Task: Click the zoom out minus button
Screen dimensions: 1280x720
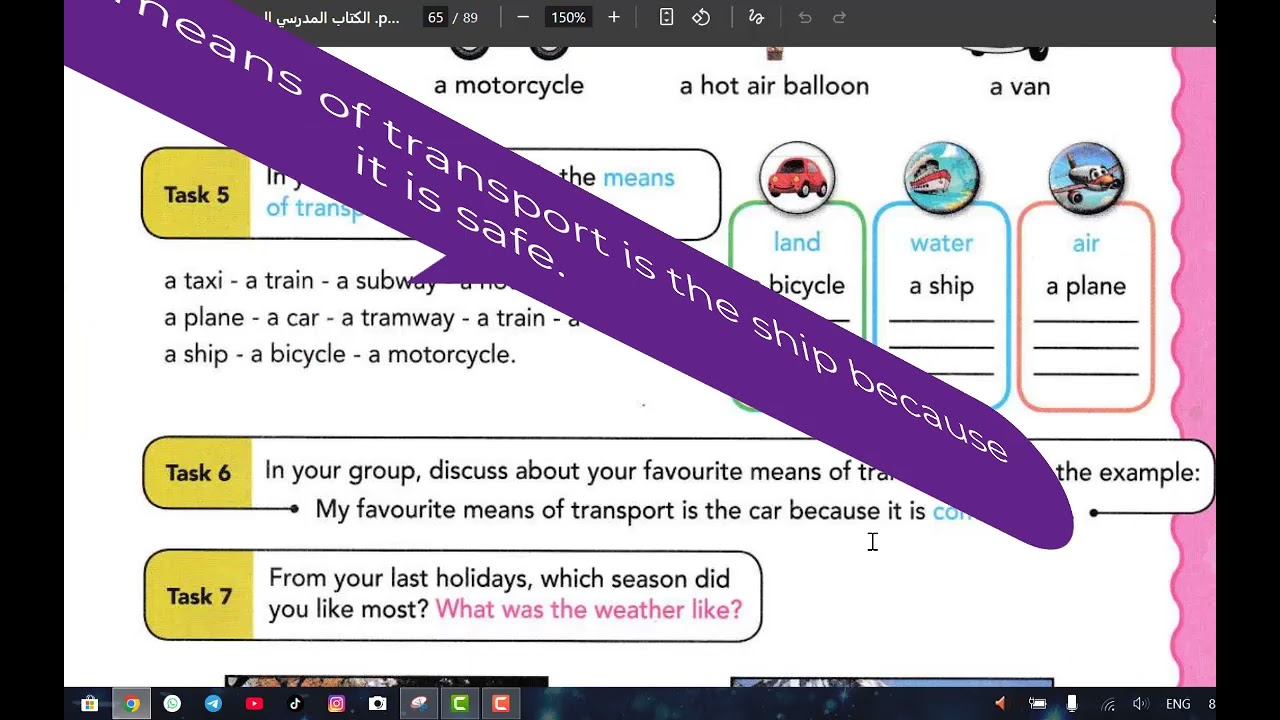Action: pyautogui.click(x=523, y=17)
